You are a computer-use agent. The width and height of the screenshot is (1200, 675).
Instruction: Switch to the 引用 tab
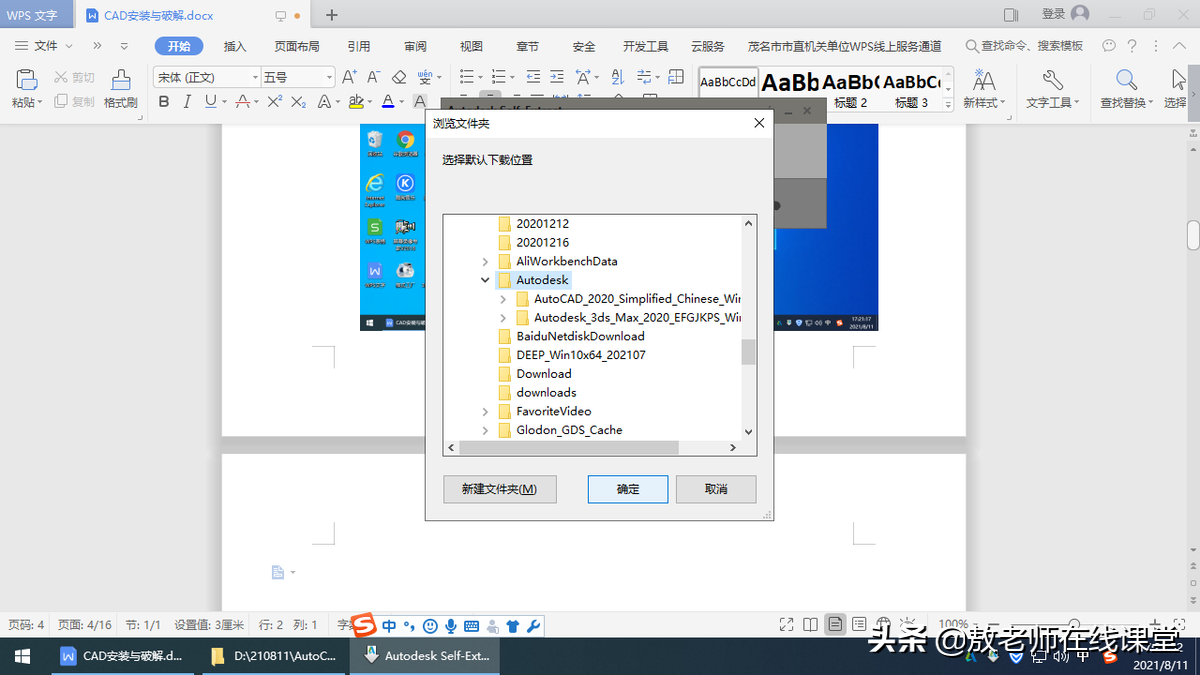359,46
